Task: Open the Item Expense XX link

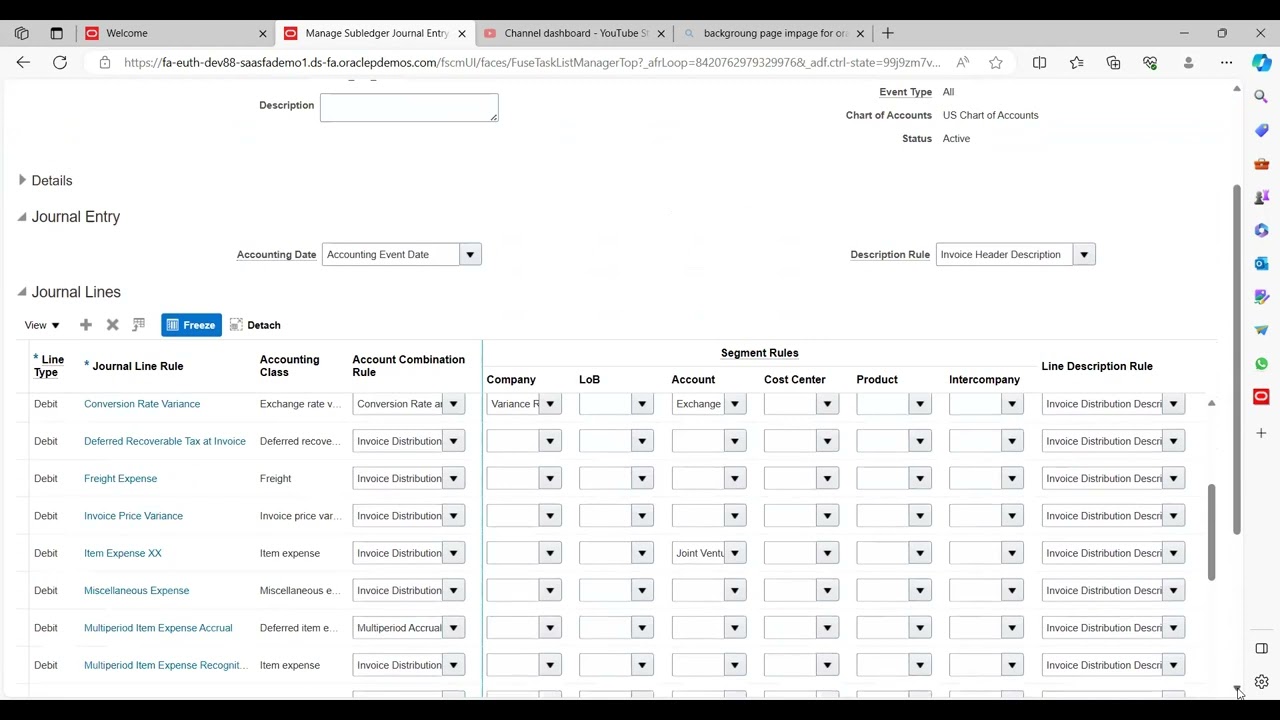Action: pos(123,553)
